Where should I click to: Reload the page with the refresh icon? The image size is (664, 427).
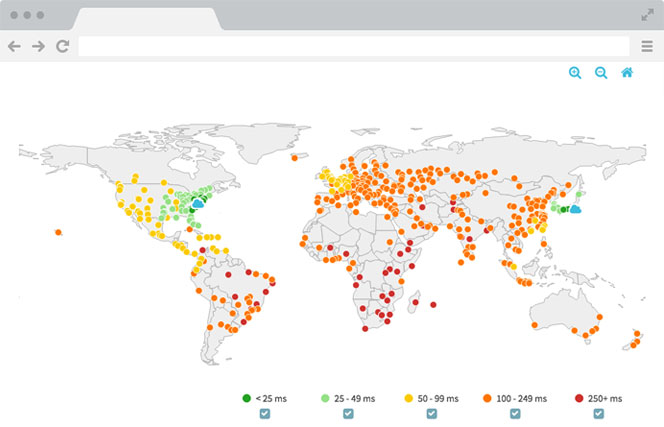point(62,46)
